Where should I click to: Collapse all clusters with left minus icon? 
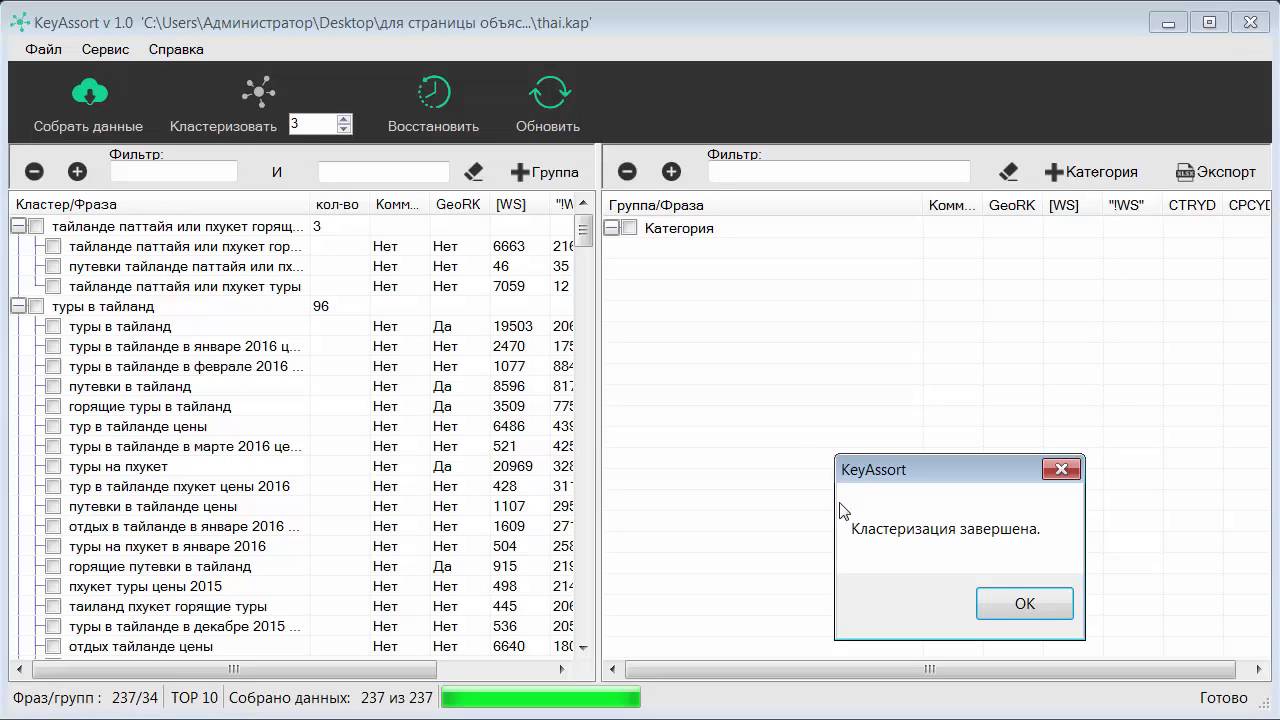point(34,172)
